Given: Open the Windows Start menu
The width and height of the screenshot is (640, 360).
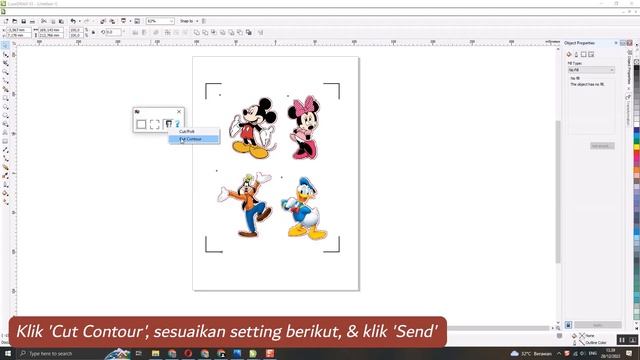Looking at the screenshot, I should [8, 353].
